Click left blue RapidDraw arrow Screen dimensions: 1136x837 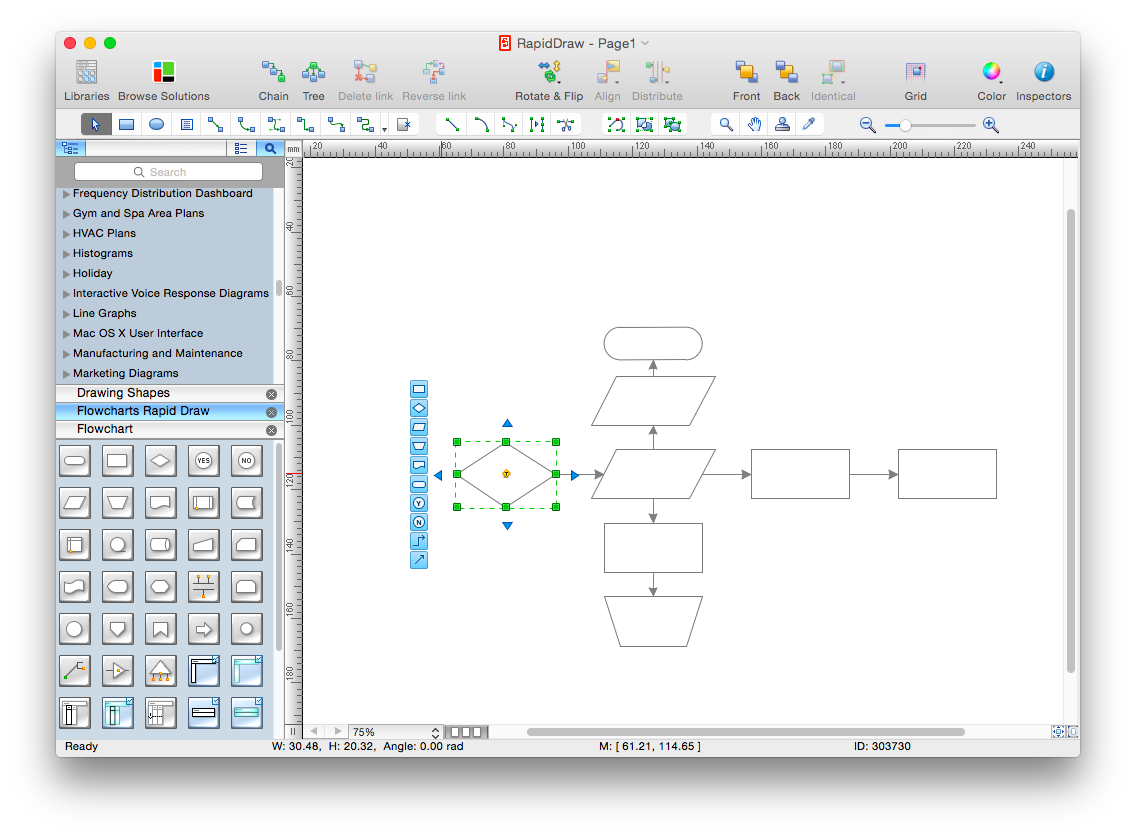(438, 475)
